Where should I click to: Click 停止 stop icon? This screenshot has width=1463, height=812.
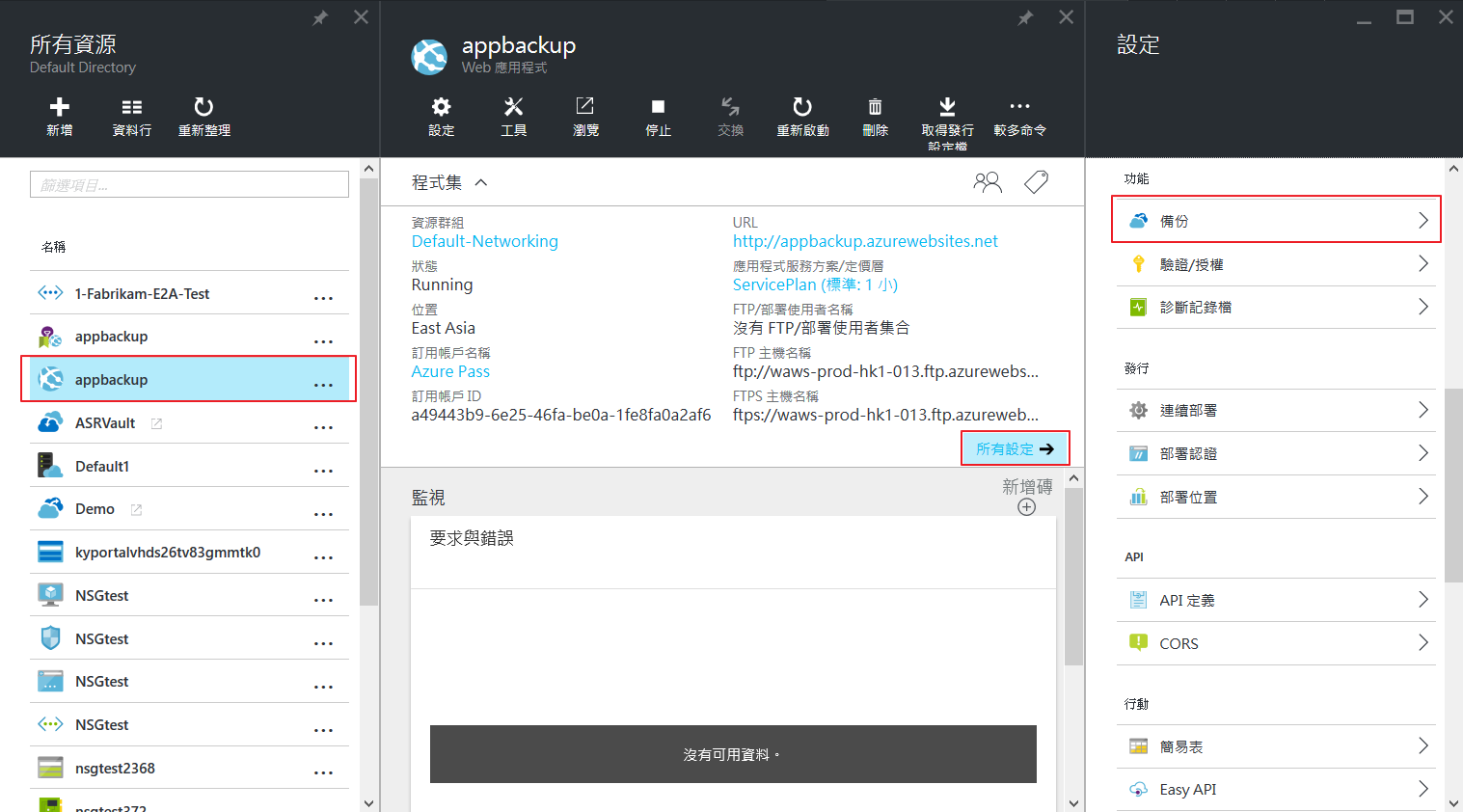click(x=658, y=107)
